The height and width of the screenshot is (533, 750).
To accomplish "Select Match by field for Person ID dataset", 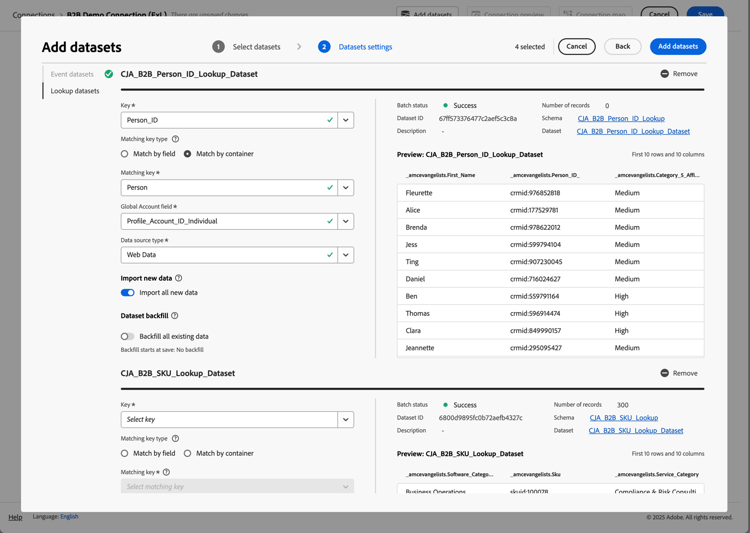I will [x=125, y=154].
